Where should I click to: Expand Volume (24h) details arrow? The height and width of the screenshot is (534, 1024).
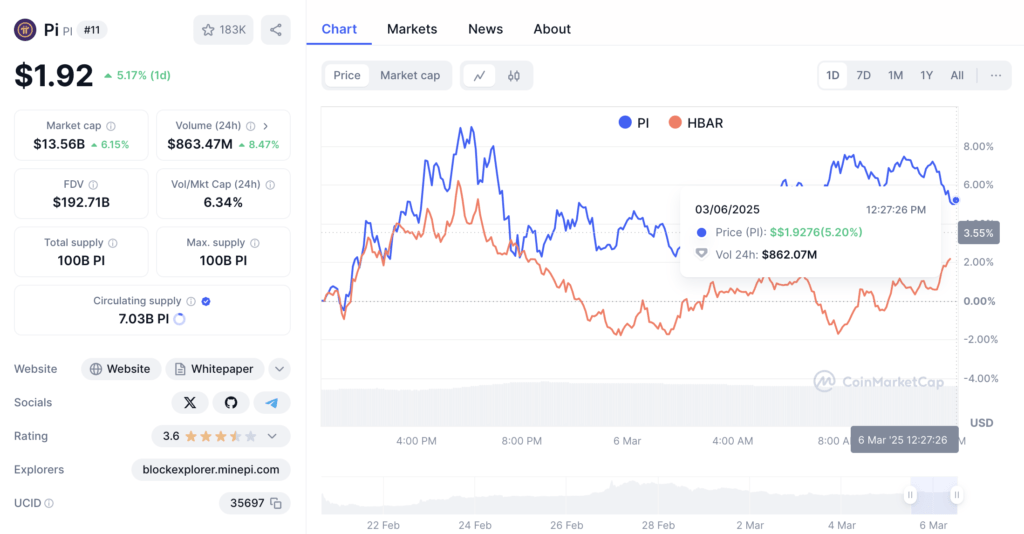point(266,126)
